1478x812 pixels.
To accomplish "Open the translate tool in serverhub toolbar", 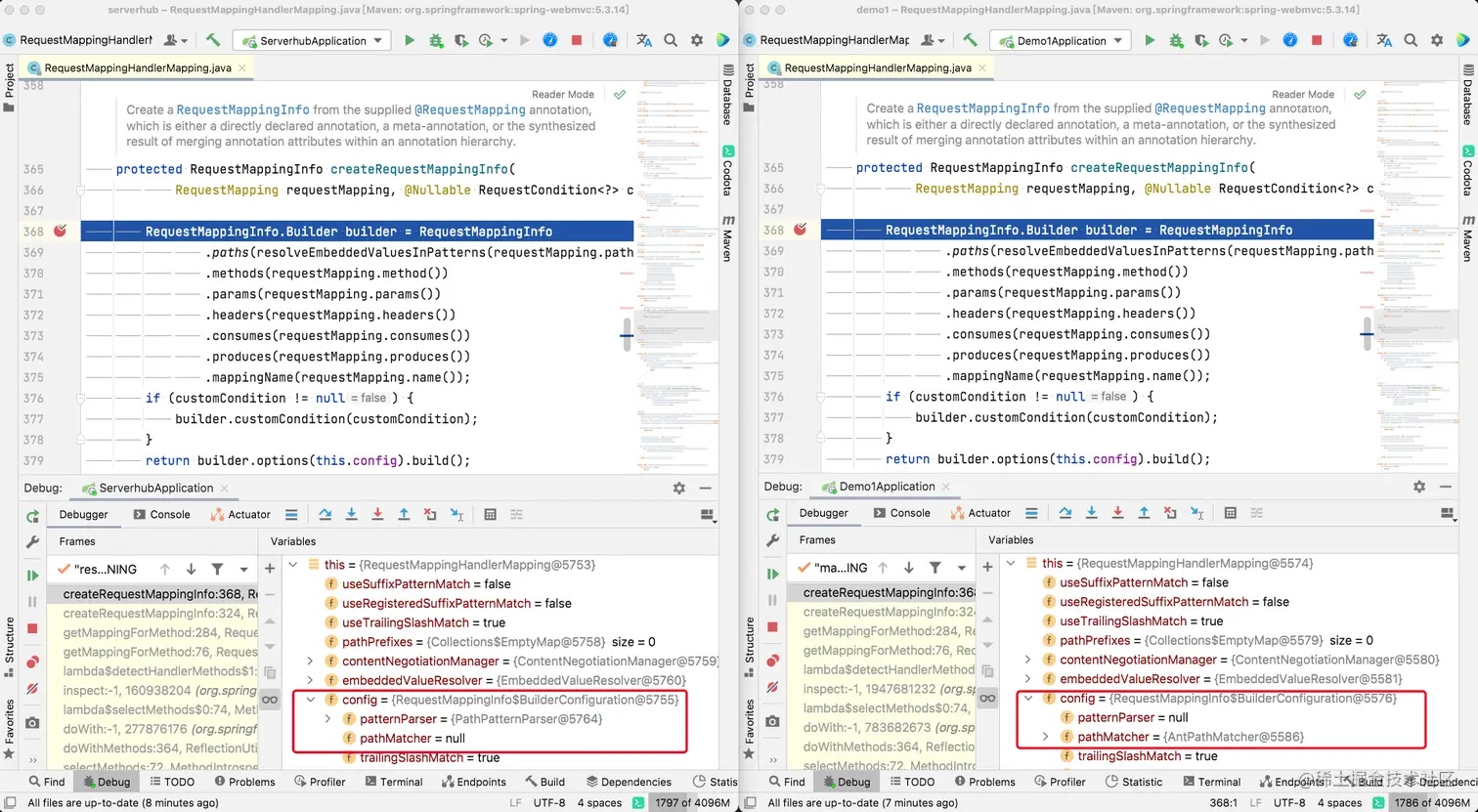I will pyautogui.click(x=644, y=41).
